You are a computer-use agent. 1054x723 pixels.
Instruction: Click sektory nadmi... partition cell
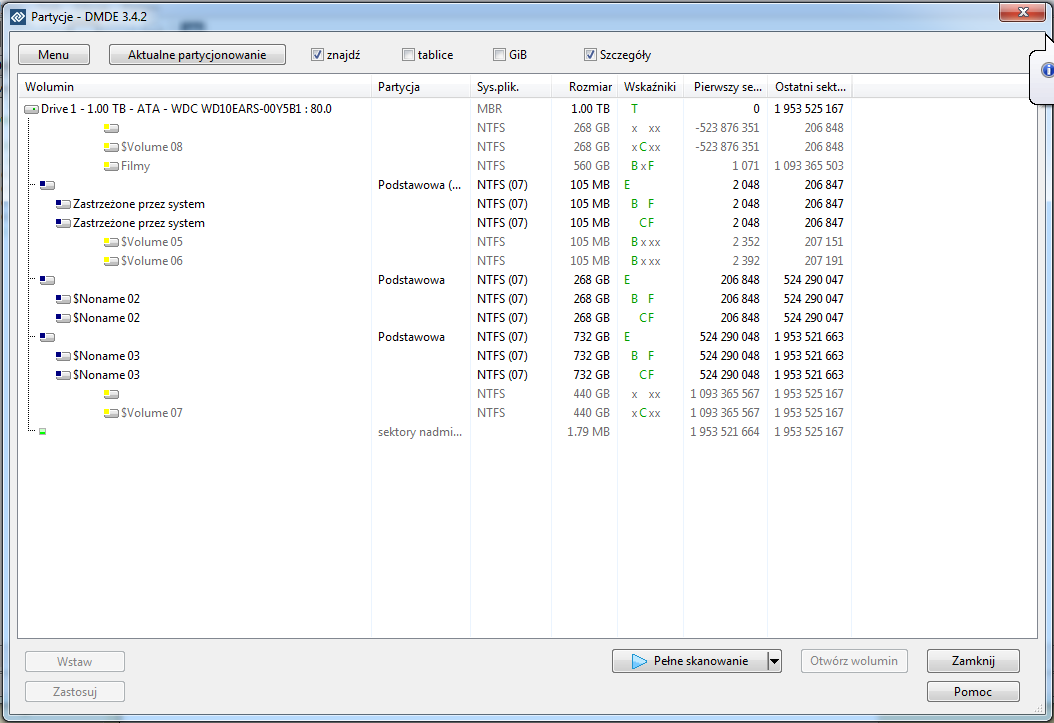[420, 432]
